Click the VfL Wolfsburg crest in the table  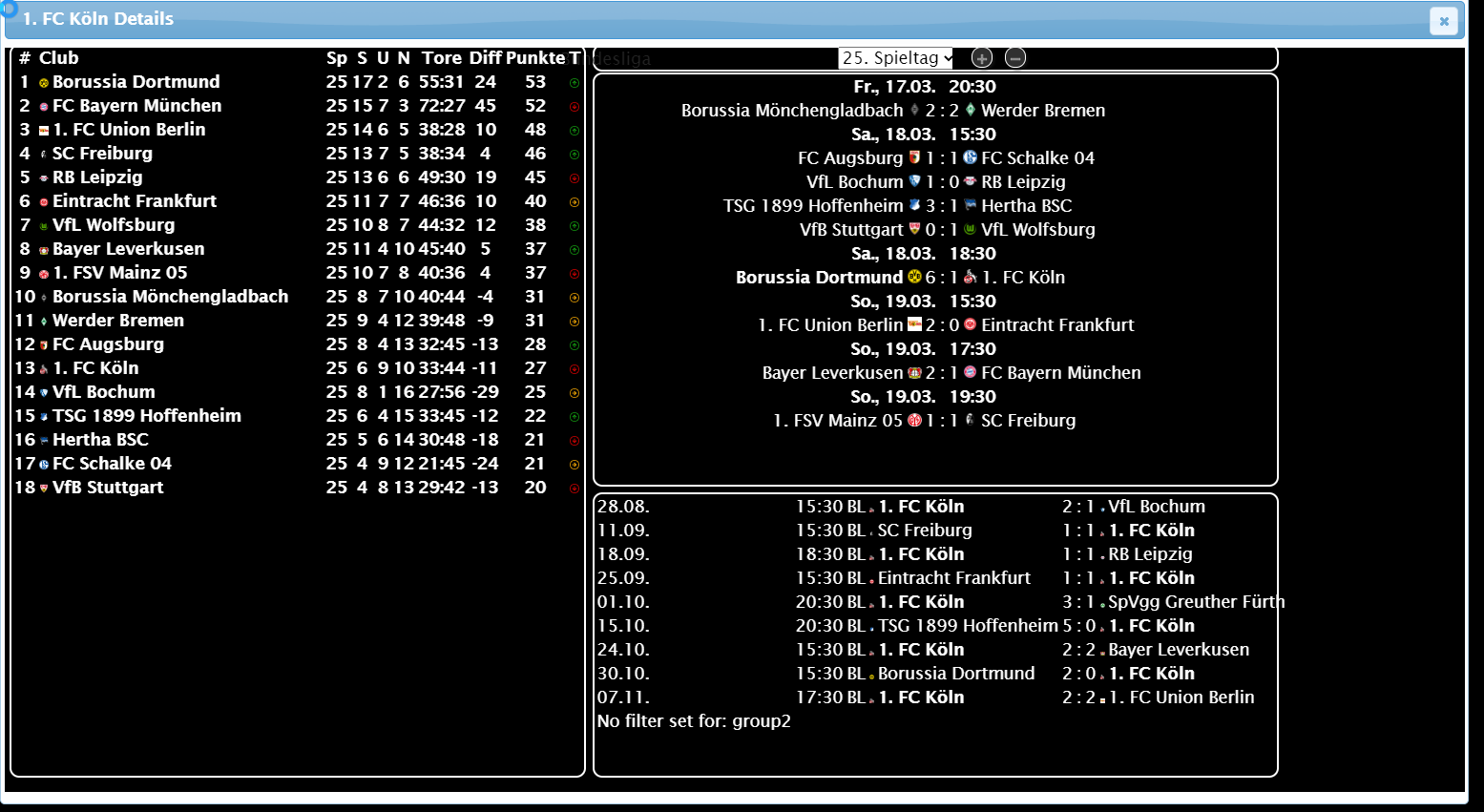pos(44,226)
